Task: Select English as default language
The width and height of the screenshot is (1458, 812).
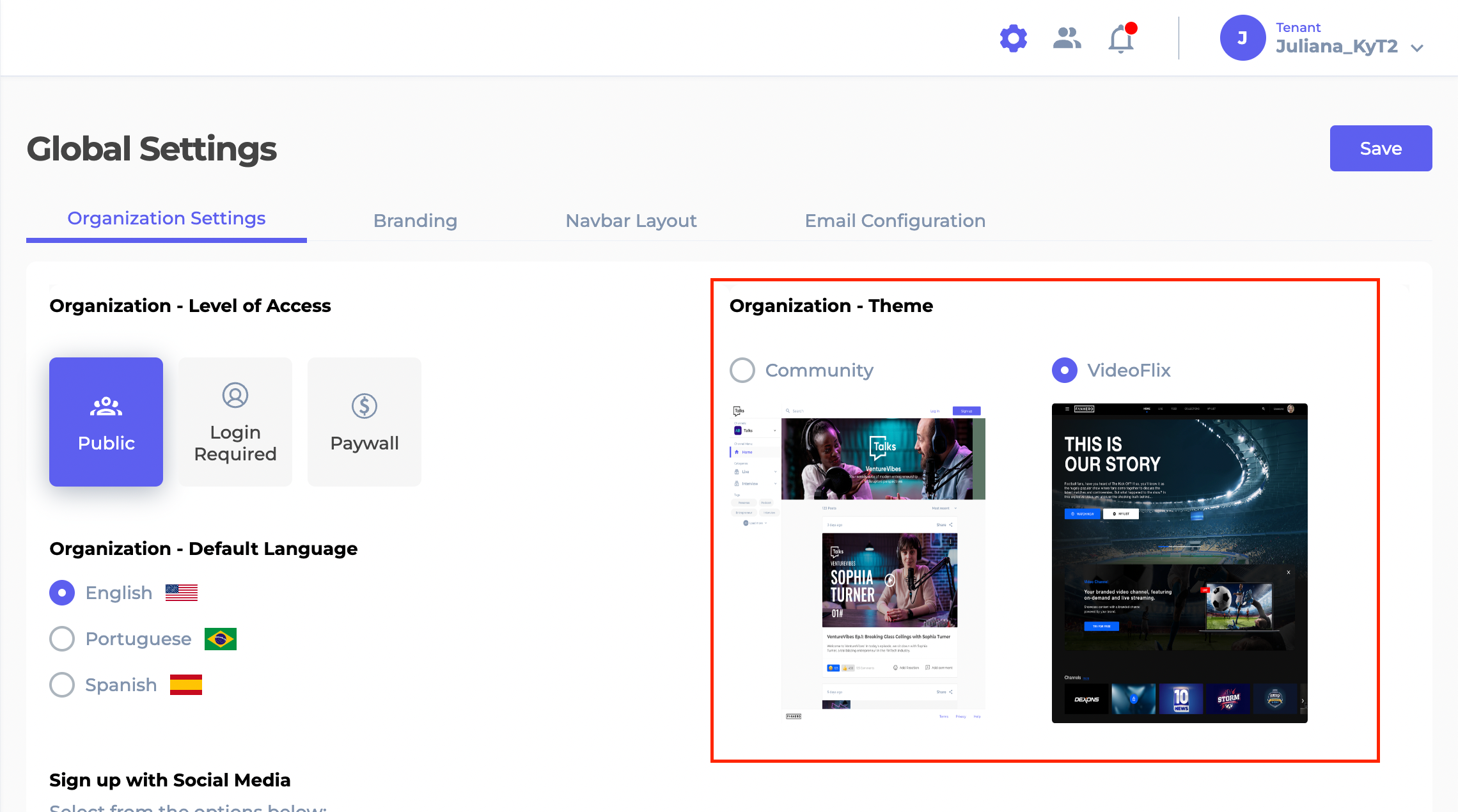Action: 61,592
